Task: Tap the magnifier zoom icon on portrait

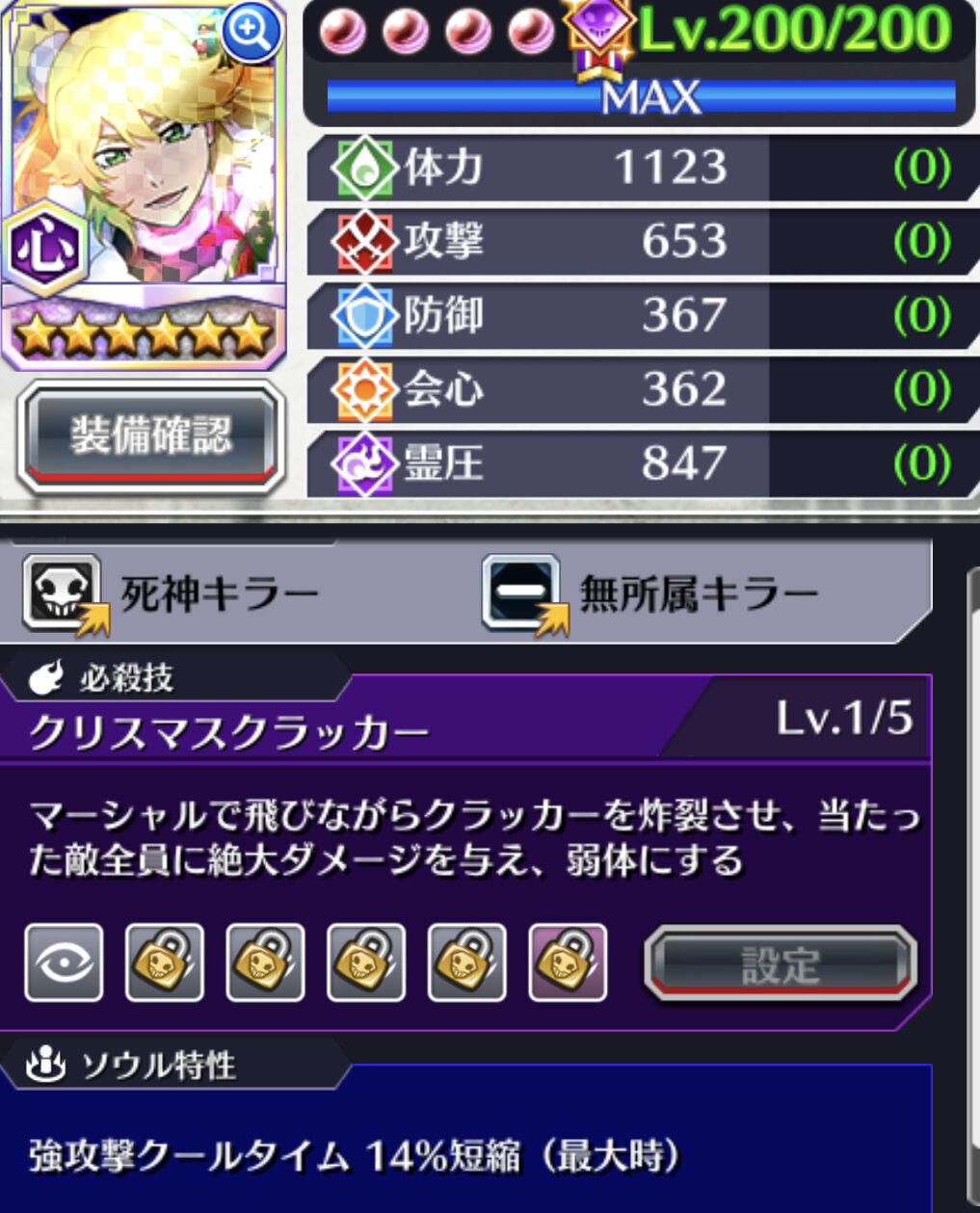Action: pos(251,31)
